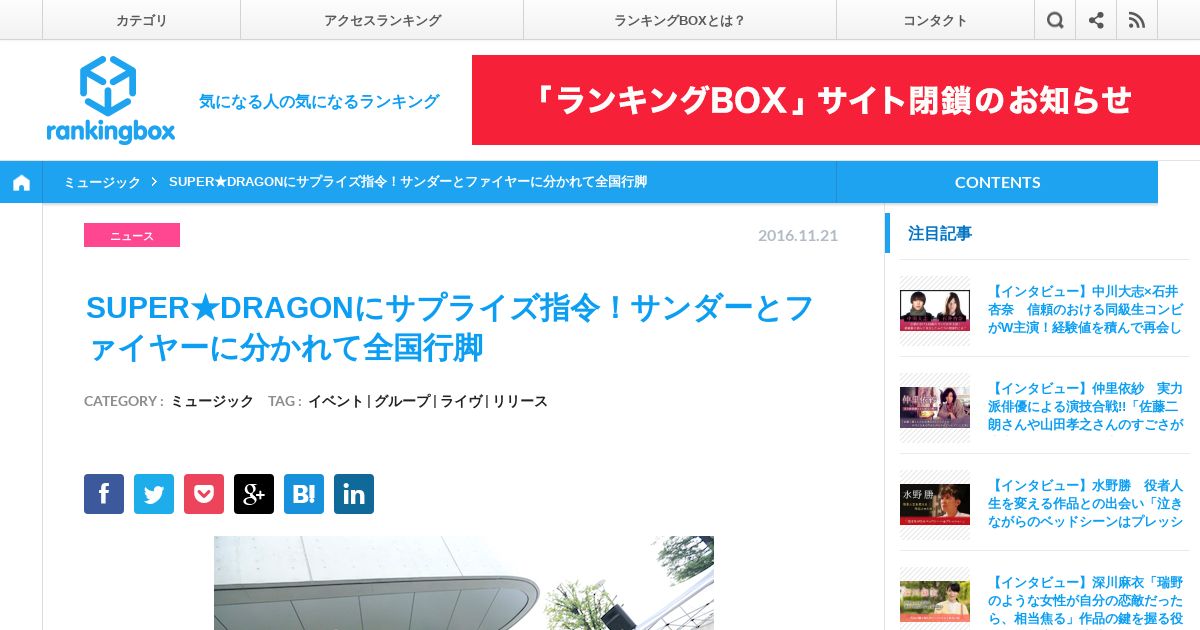This screenshot has height=630, width=1200.
Task: Open the RSS feed icon
Action: pyautogui.click(x=1137, y=20)
